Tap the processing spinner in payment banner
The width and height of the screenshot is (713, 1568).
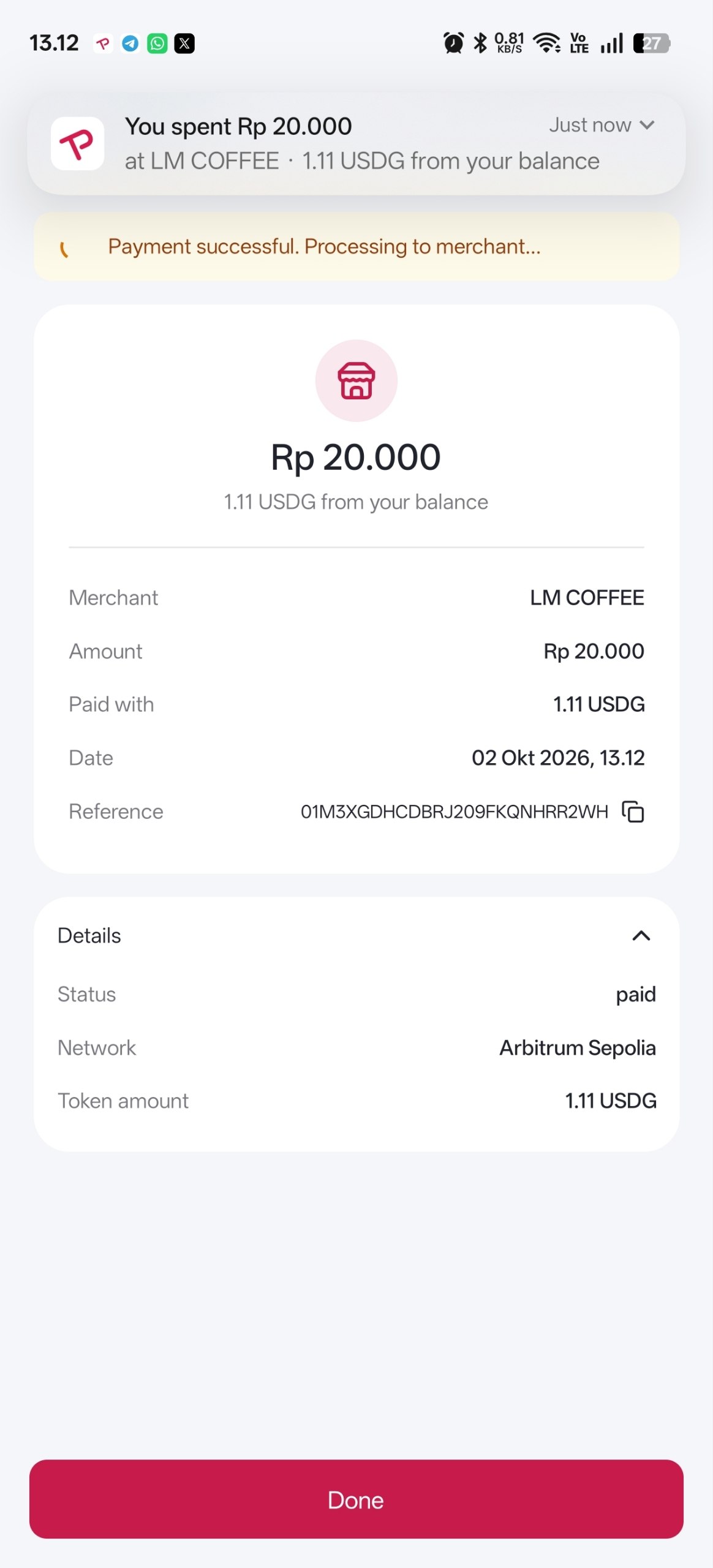point(64,249)
